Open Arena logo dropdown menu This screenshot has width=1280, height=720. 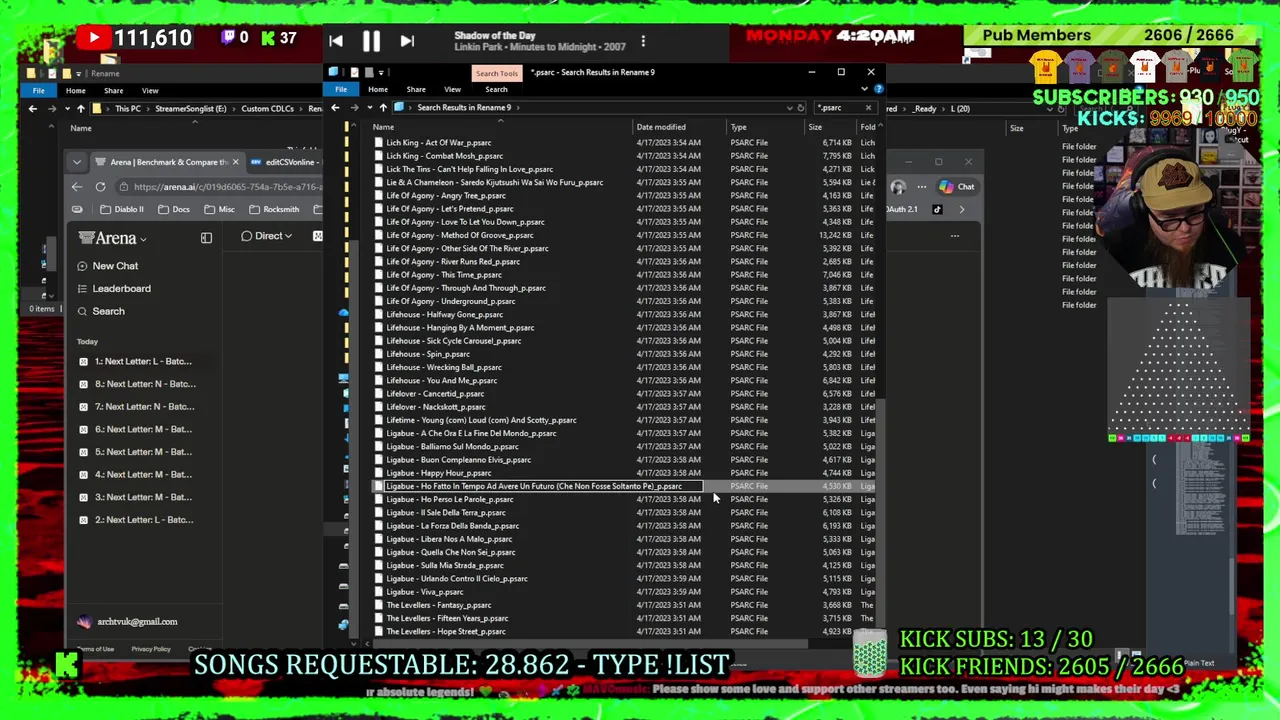(x=113, y=238)
